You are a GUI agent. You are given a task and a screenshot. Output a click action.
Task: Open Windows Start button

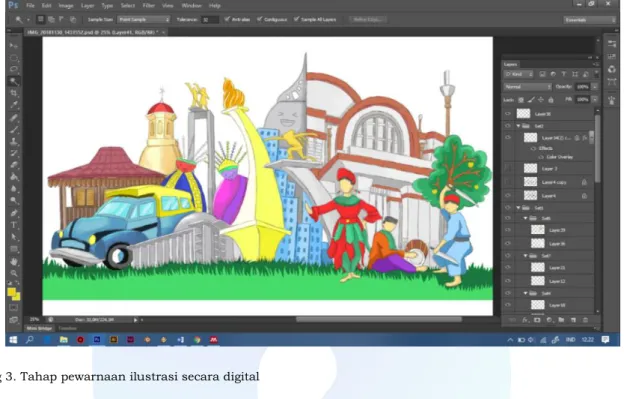pos(13,340)
